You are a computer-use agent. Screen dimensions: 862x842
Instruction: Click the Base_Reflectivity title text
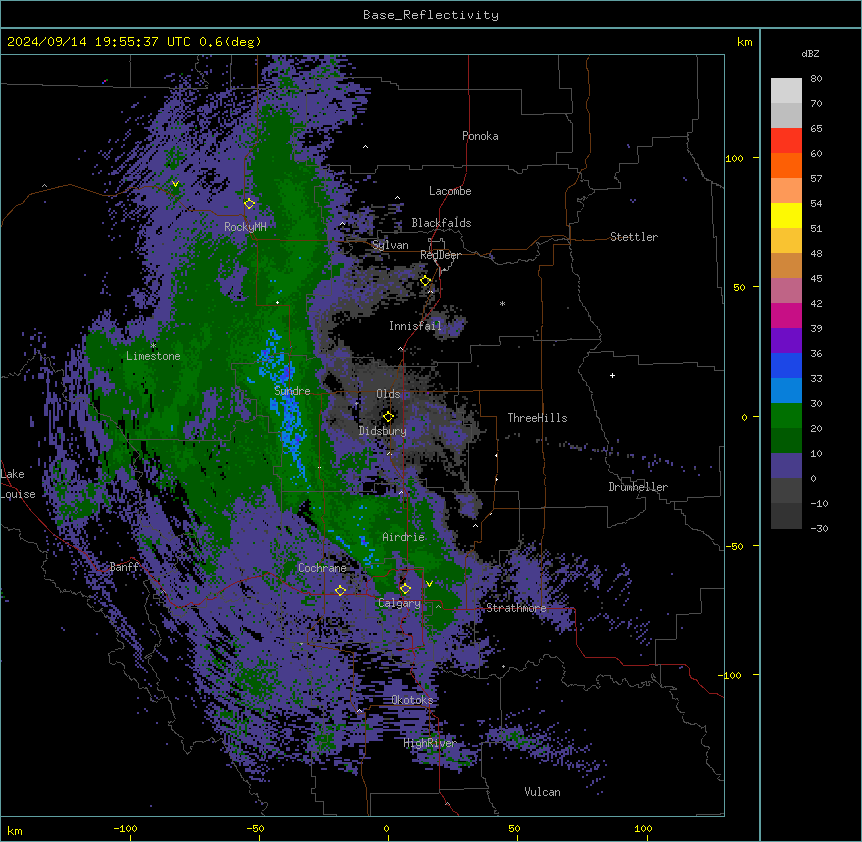pyautogui.click(x=431, y=15)
